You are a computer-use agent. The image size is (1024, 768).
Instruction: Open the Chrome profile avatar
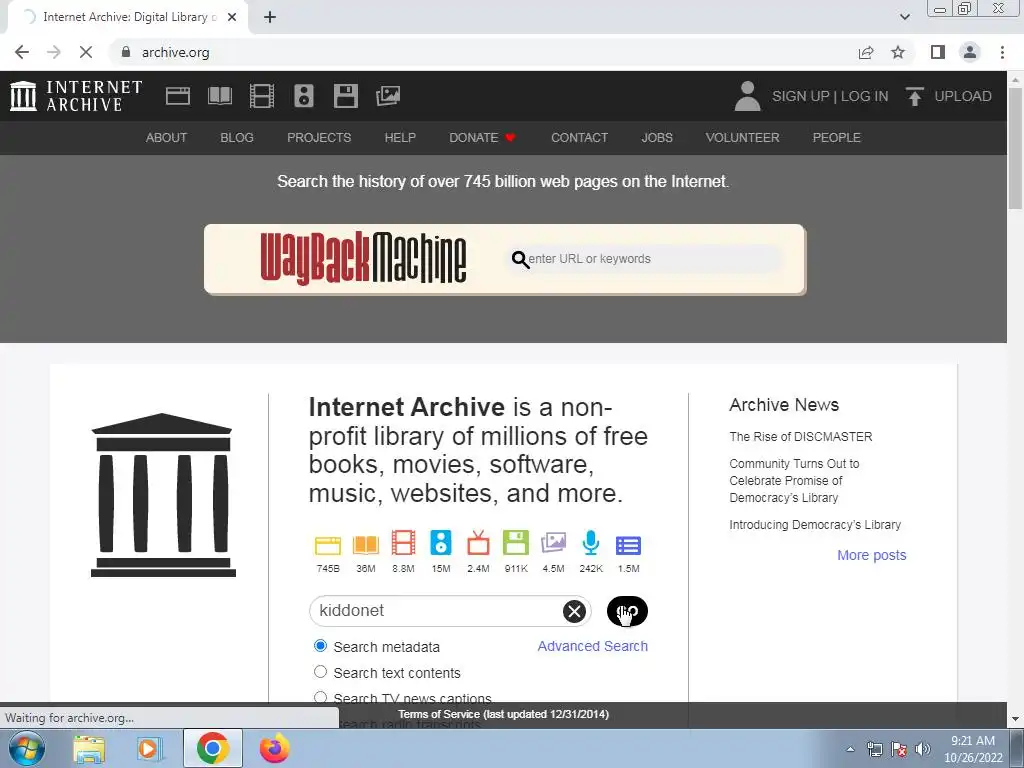pyautogui.click(x=970, y=52)
